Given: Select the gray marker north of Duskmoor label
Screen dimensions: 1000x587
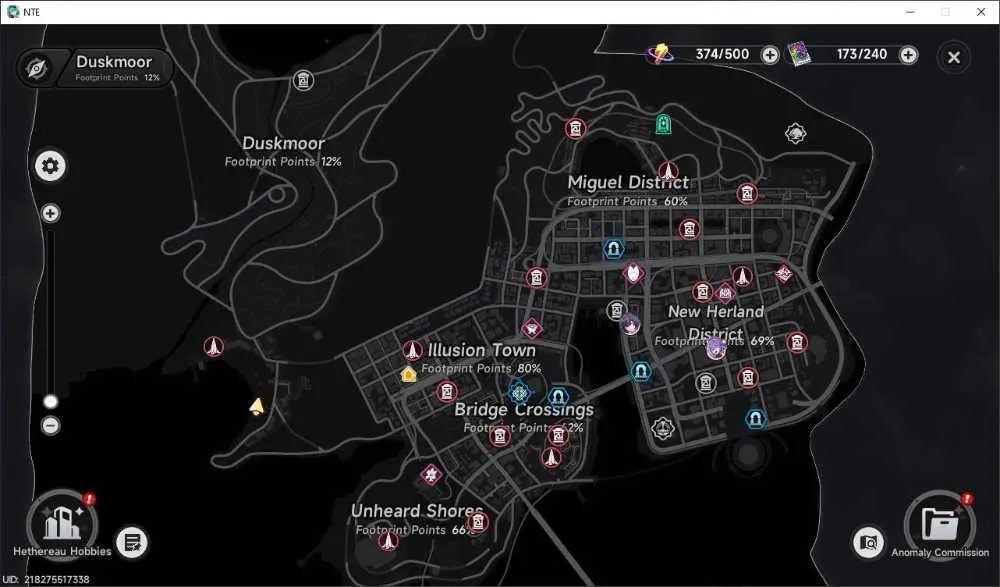Looking at the screenshot, I should 303,80.
